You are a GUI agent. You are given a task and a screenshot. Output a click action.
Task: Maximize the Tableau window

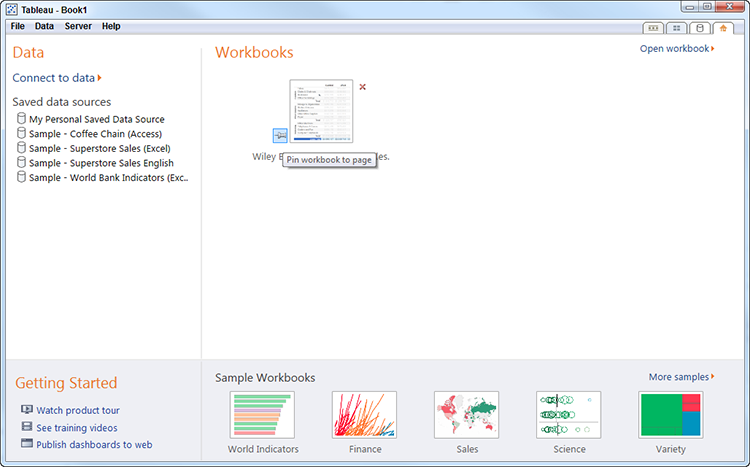tap(706, 7)
